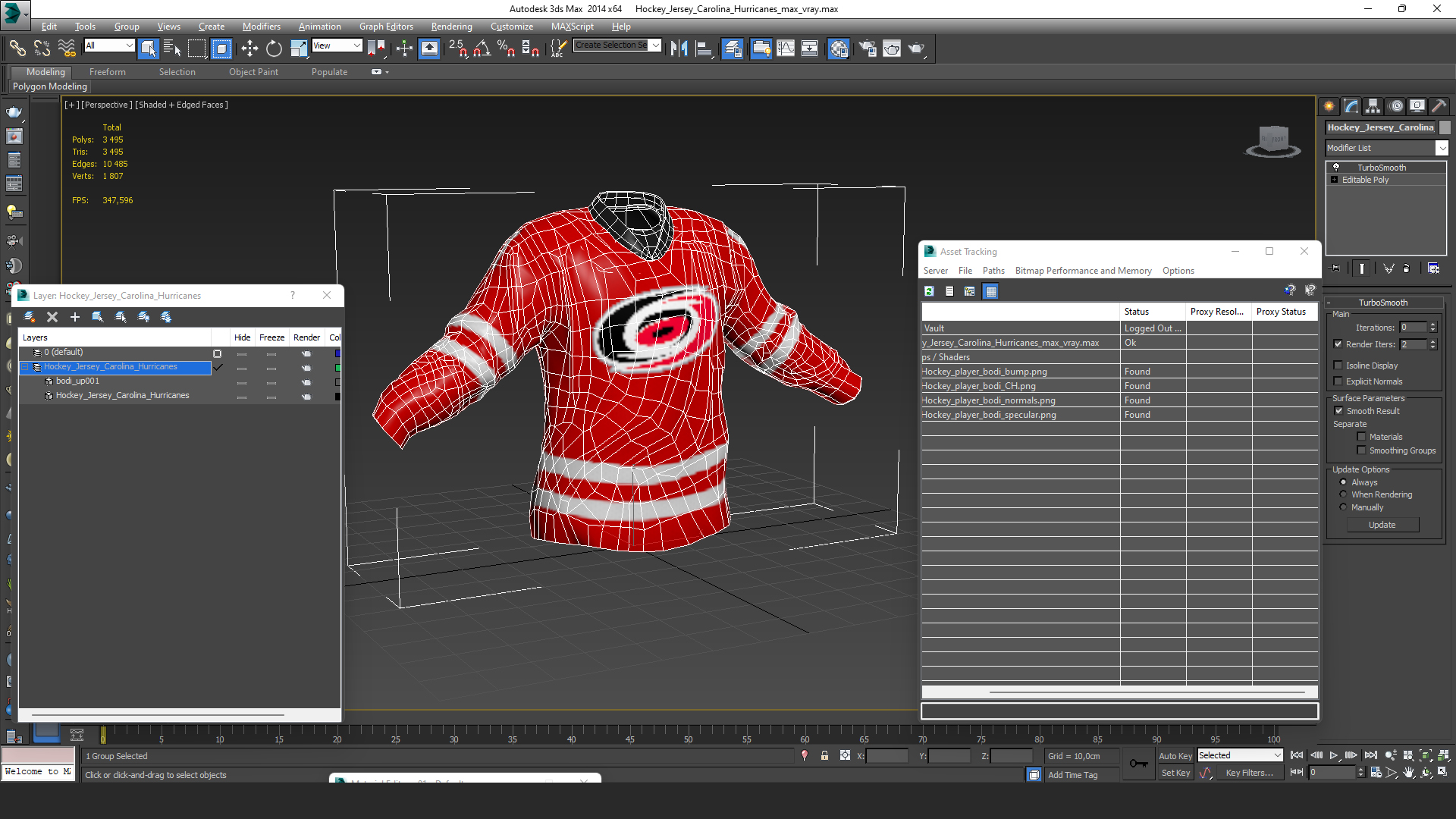
Task: Open Rendered Frame Window icon
Action: [892, 49]
